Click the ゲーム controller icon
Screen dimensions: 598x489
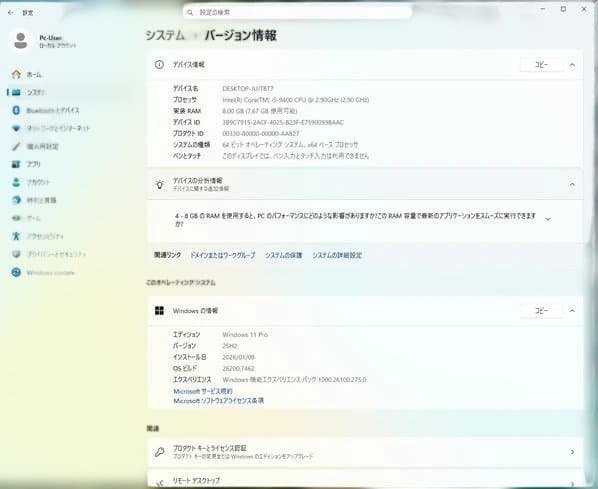click(16, 218)
